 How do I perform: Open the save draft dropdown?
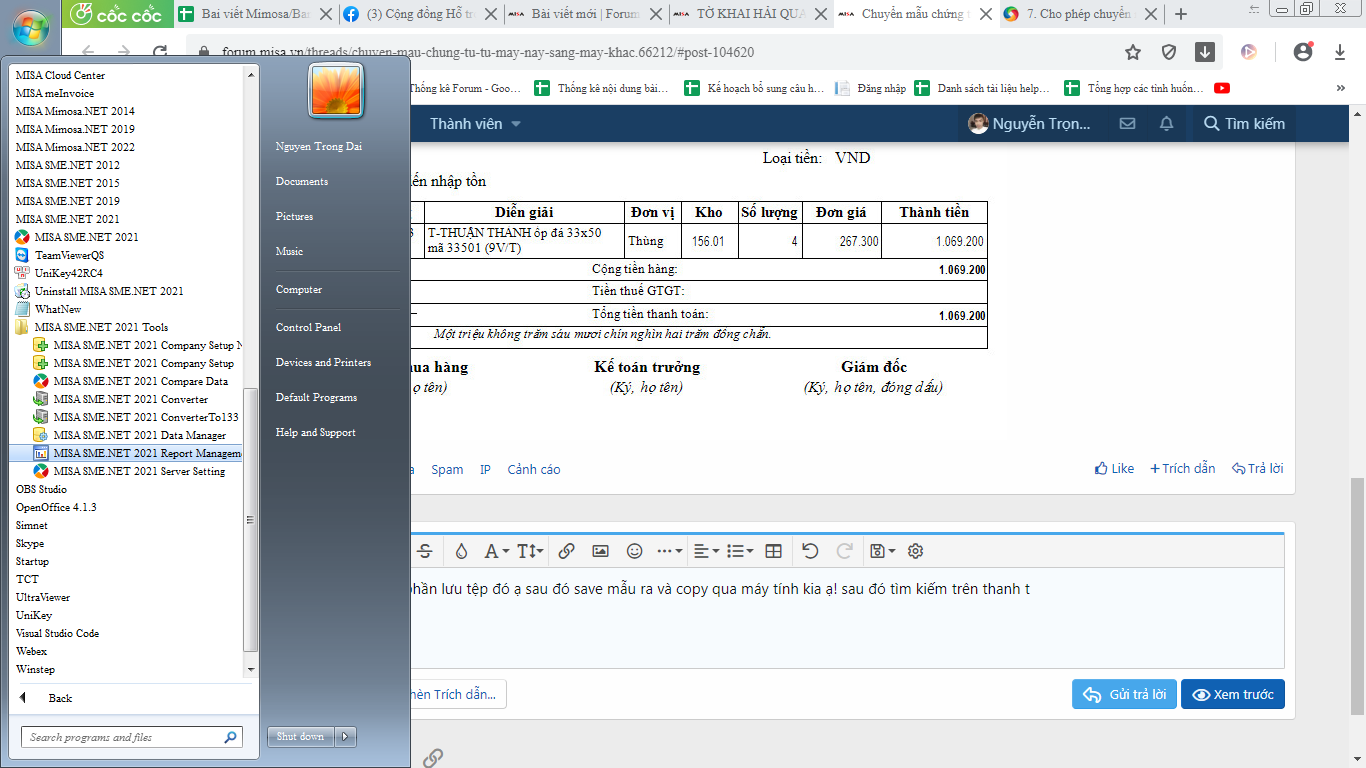pos(882,551)
